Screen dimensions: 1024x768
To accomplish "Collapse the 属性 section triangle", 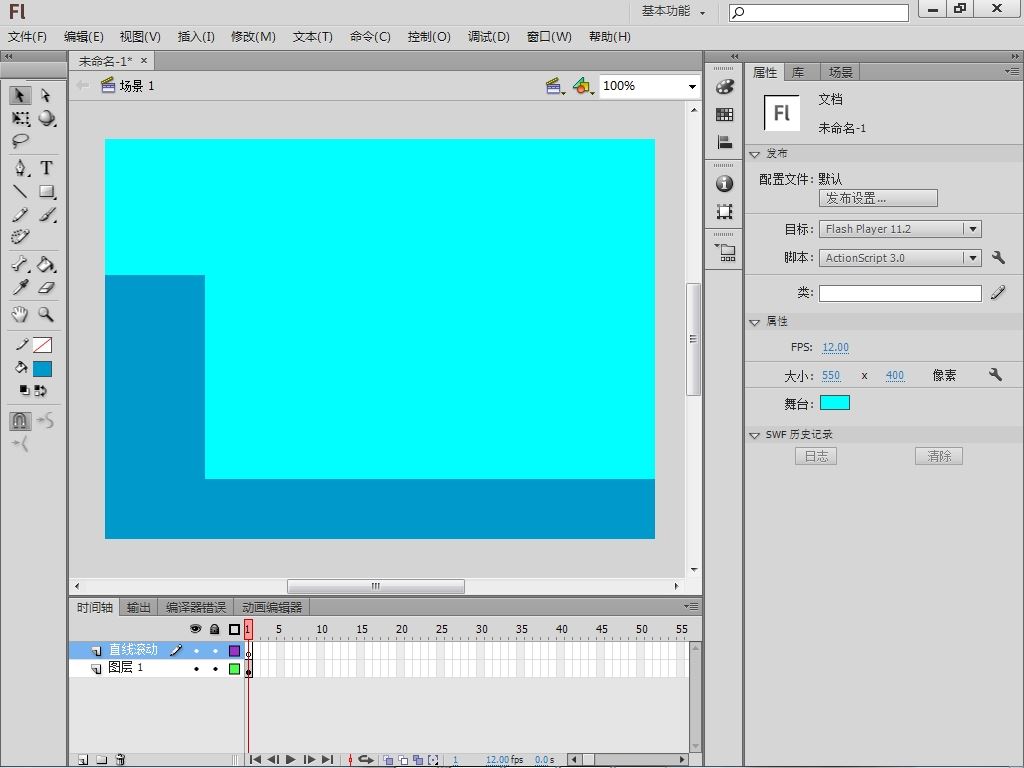I will click(754, 322).
